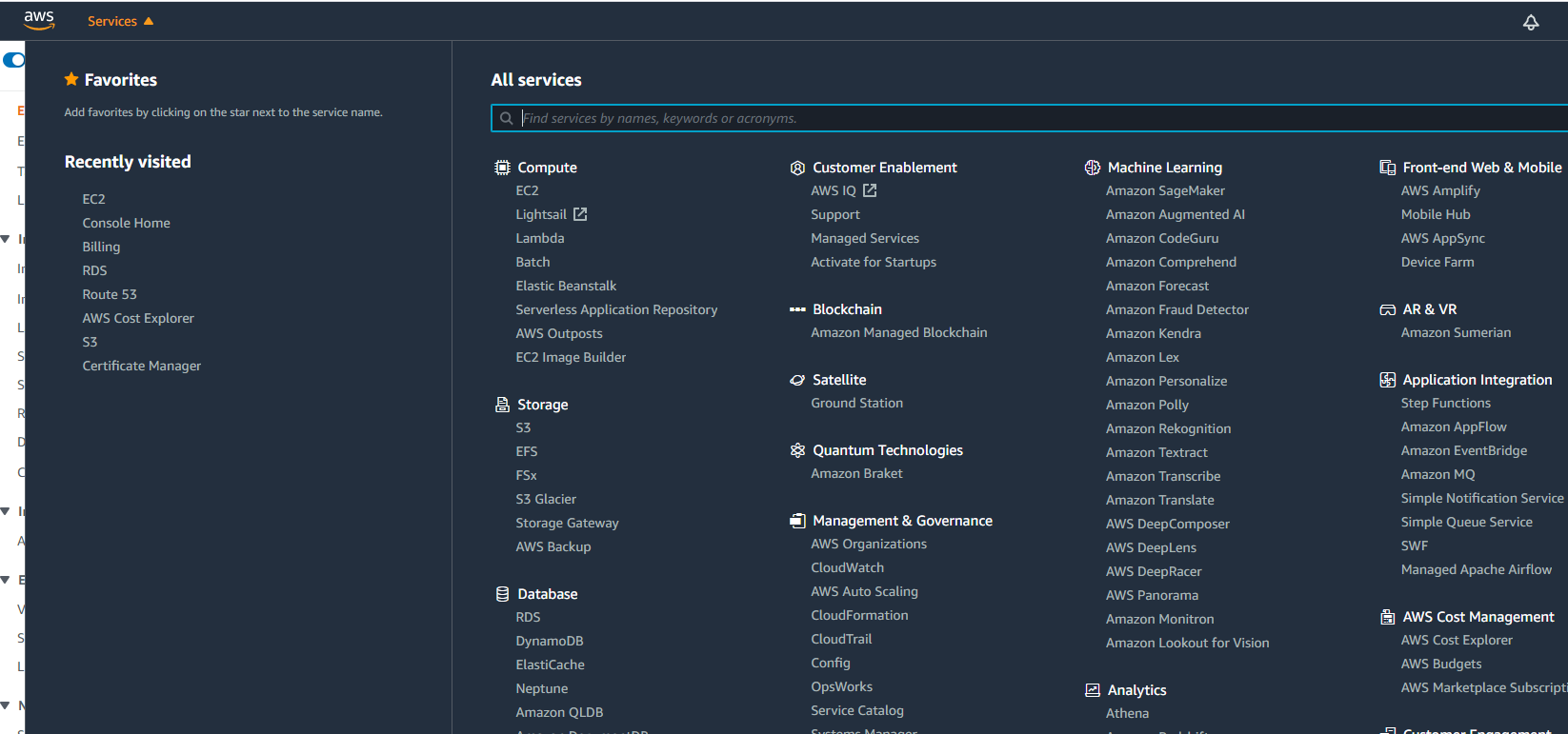This screenshot has height=734, width=1568.
Task: Open Elastic Beanstalk service
Action: point(566,286)
